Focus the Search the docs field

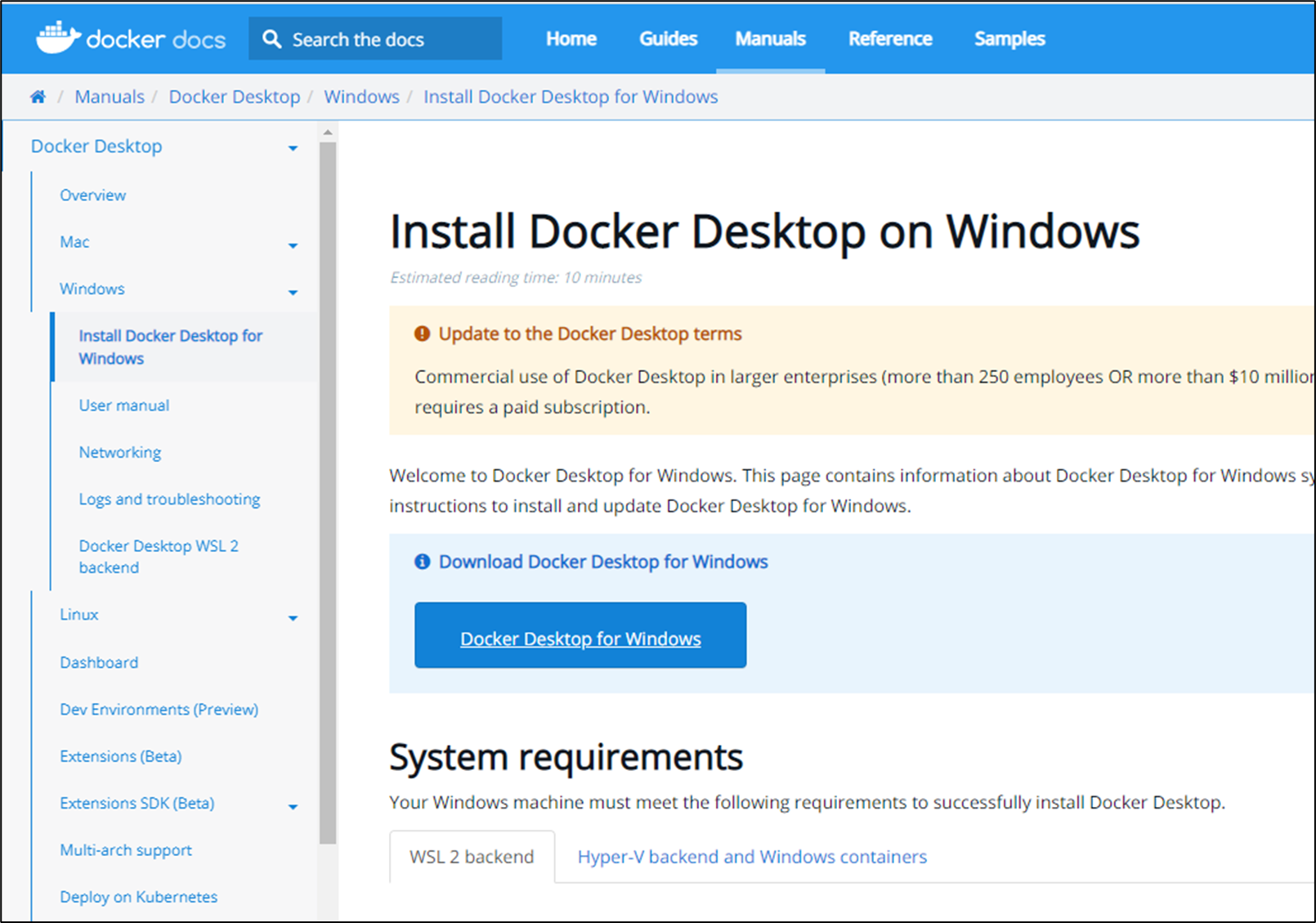point(375,38)
